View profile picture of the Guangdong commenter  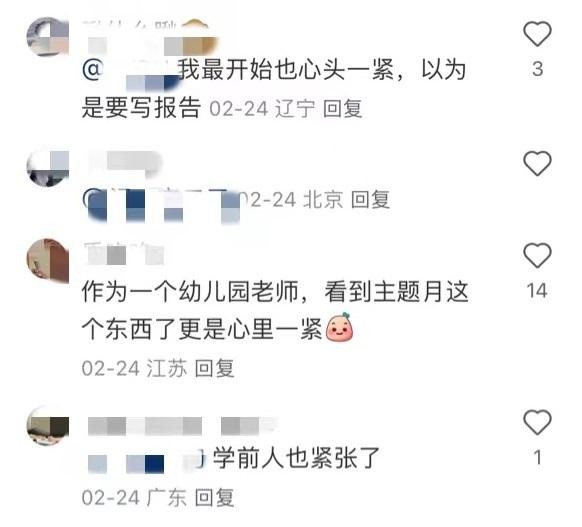[48, 425]
